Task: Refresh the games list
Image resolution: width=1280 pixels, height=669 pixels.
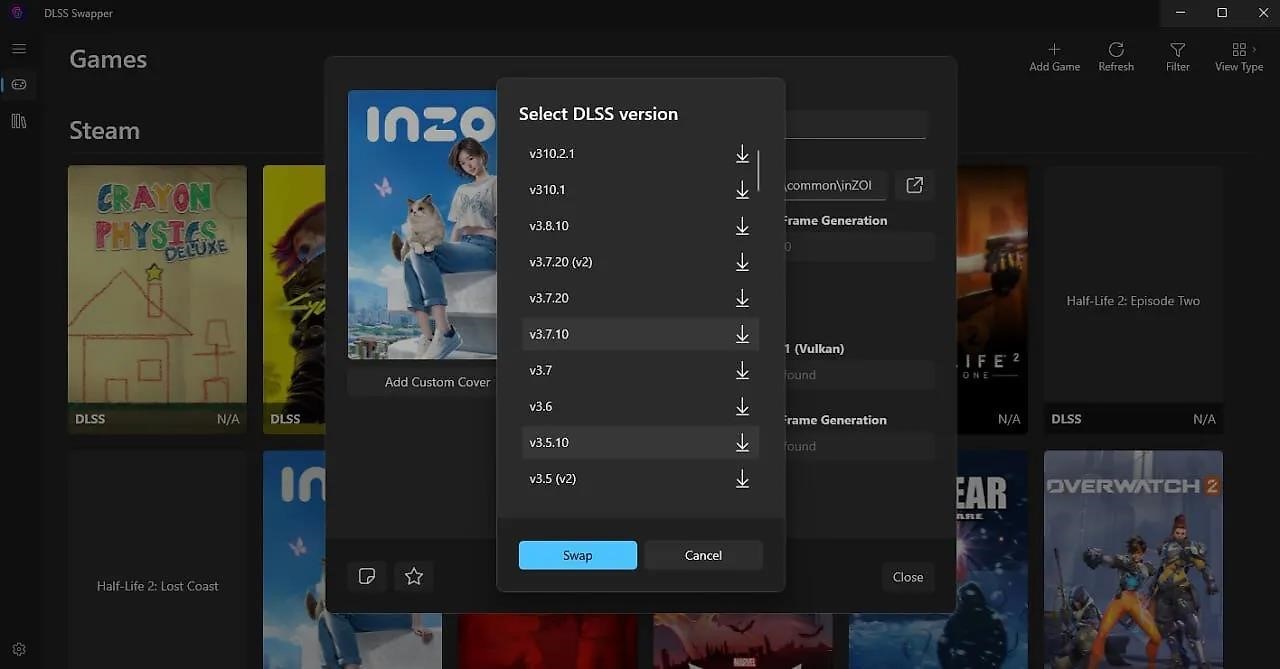Action: pos(1116,57)
